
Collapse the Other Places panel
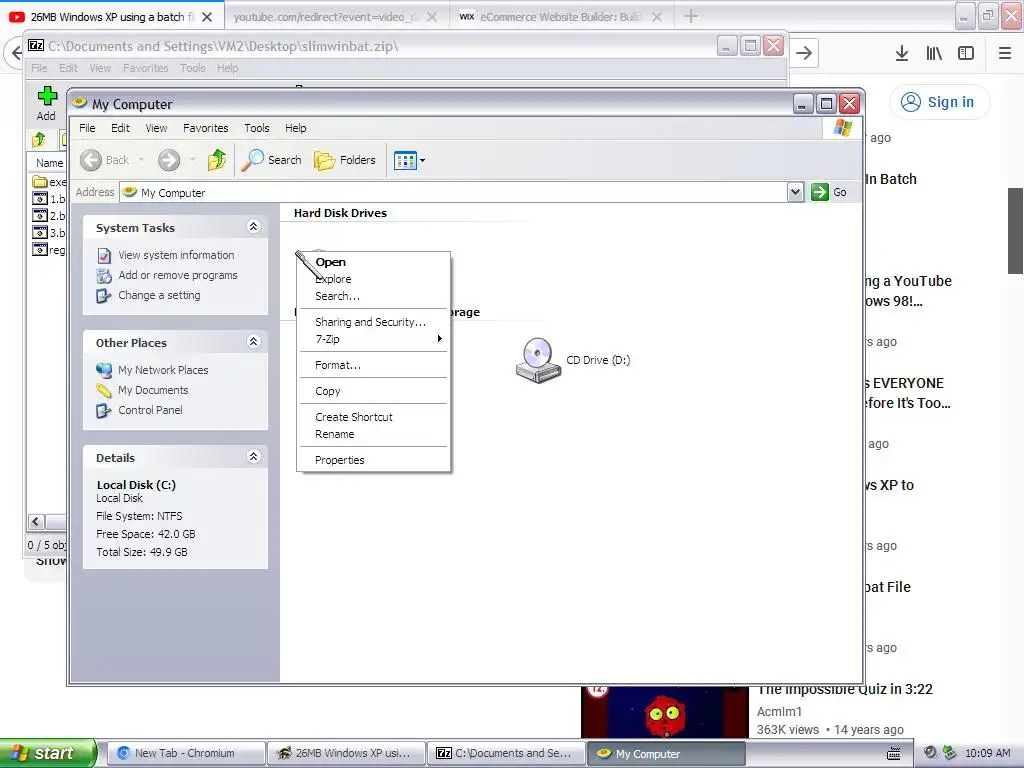(x=253, y=342)
